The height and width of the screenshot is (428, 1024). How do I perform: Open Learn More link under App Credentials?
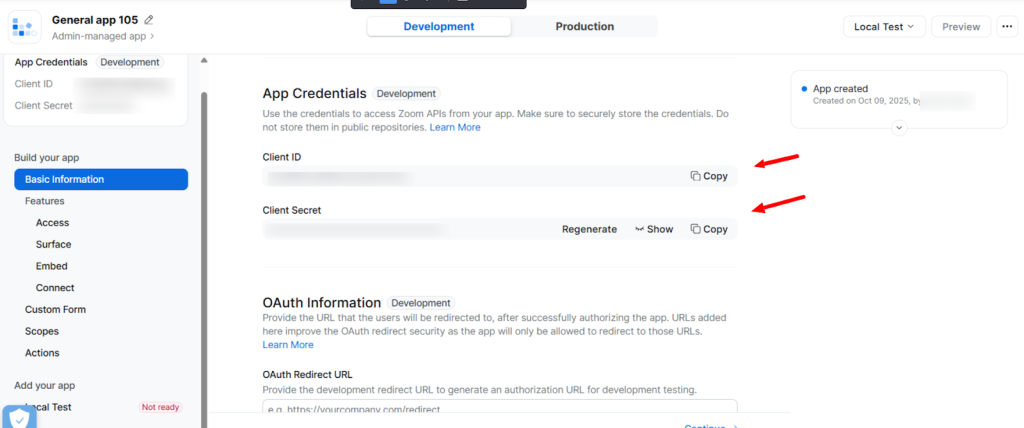click(455, 127)
